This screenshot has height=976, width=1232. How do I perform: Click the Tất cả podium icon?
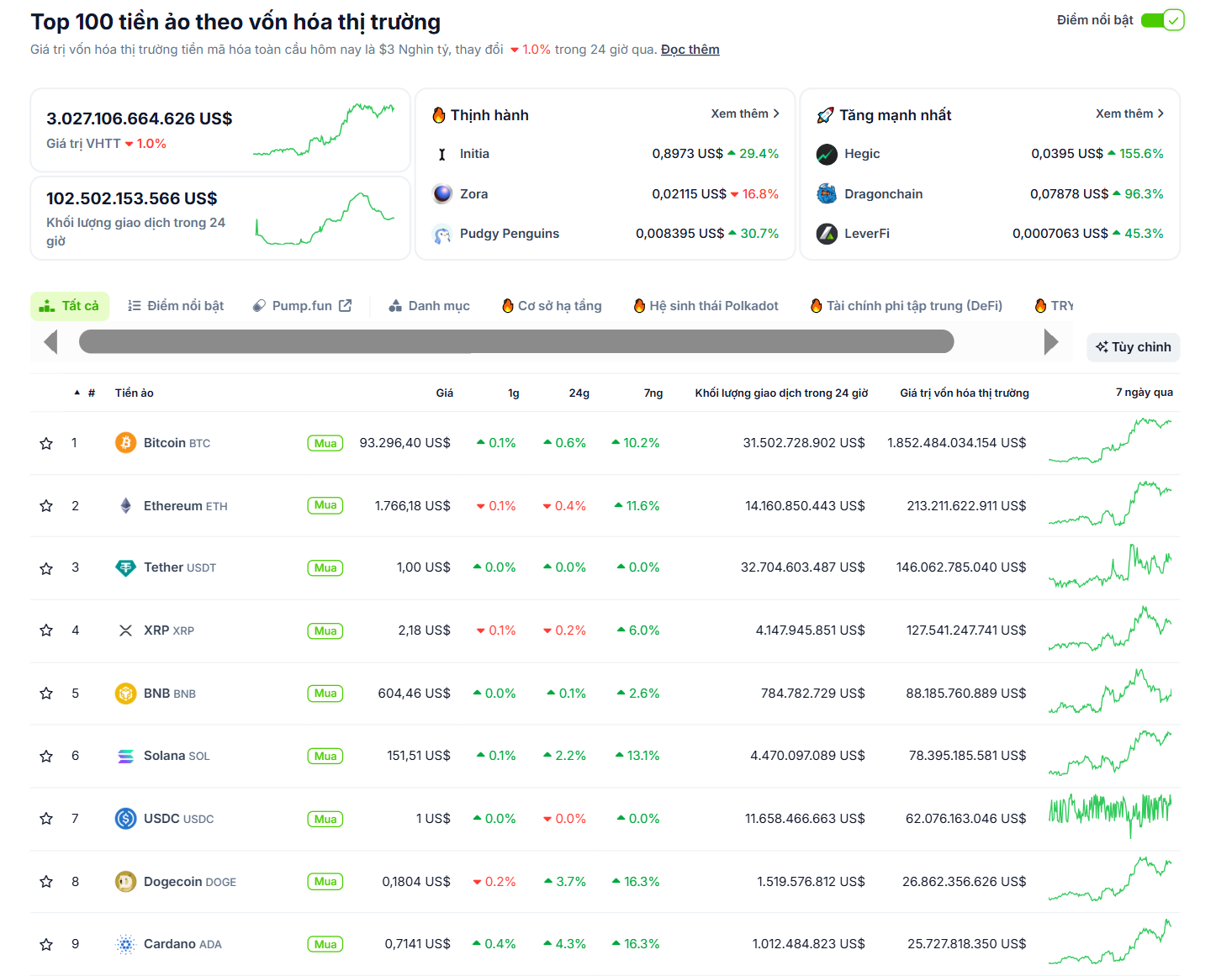(x=47, y=306)
